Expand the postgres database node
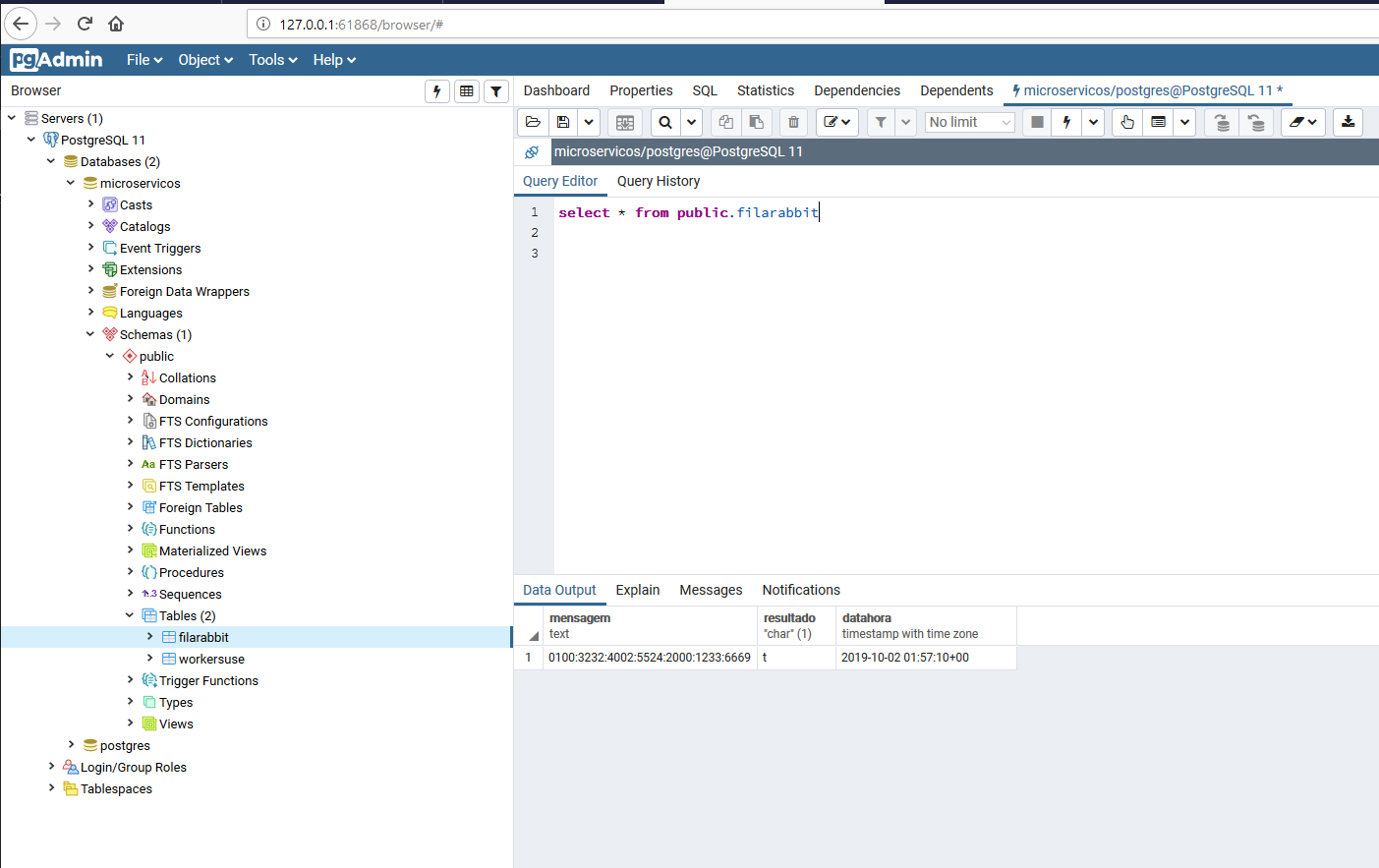The image size is (1379, 868). click(71, 745)
